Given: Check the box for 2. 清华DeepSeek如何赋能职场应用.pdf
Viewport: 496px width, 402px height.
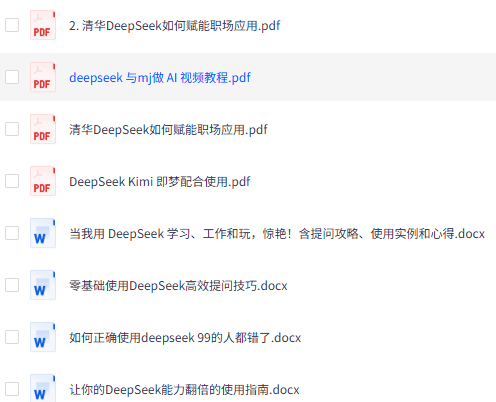Looking at the screenshot, I should coord(12,25).
